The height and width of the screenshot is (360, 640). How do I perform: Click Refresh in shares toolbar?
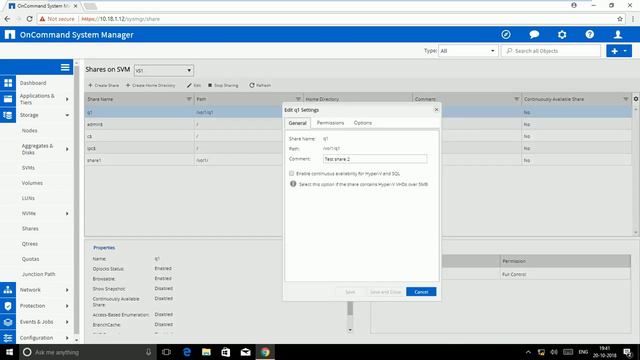(260, 85)
